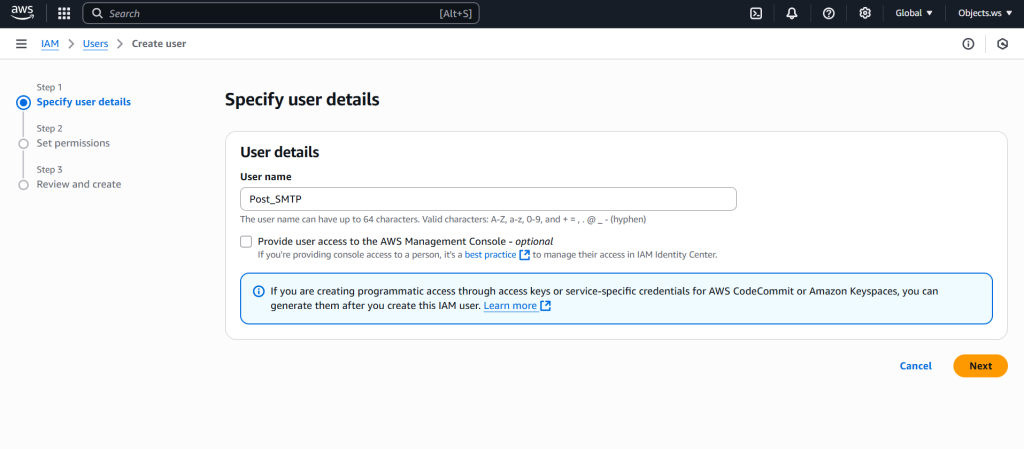Viewport: 1024px width, 449px height.
Task: Cancel user creation
Action: pos(915,366)
